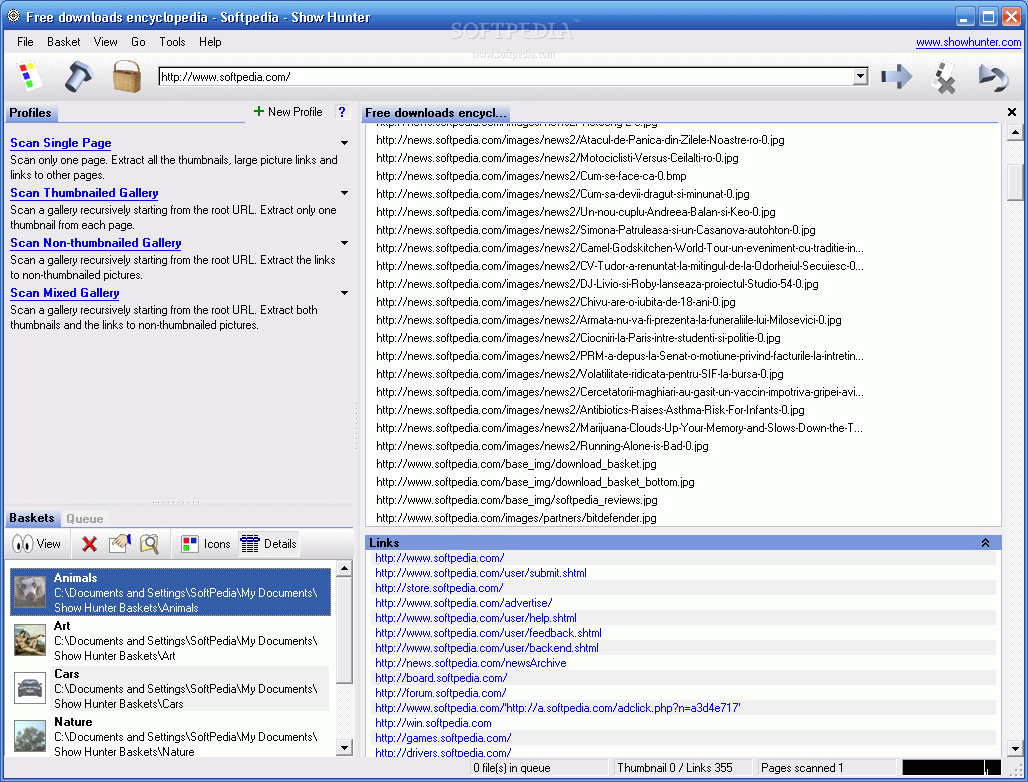The image size is (1028, 782).
Task: Select the Cars basket thumbnail
Action: [x=30, y=688]
